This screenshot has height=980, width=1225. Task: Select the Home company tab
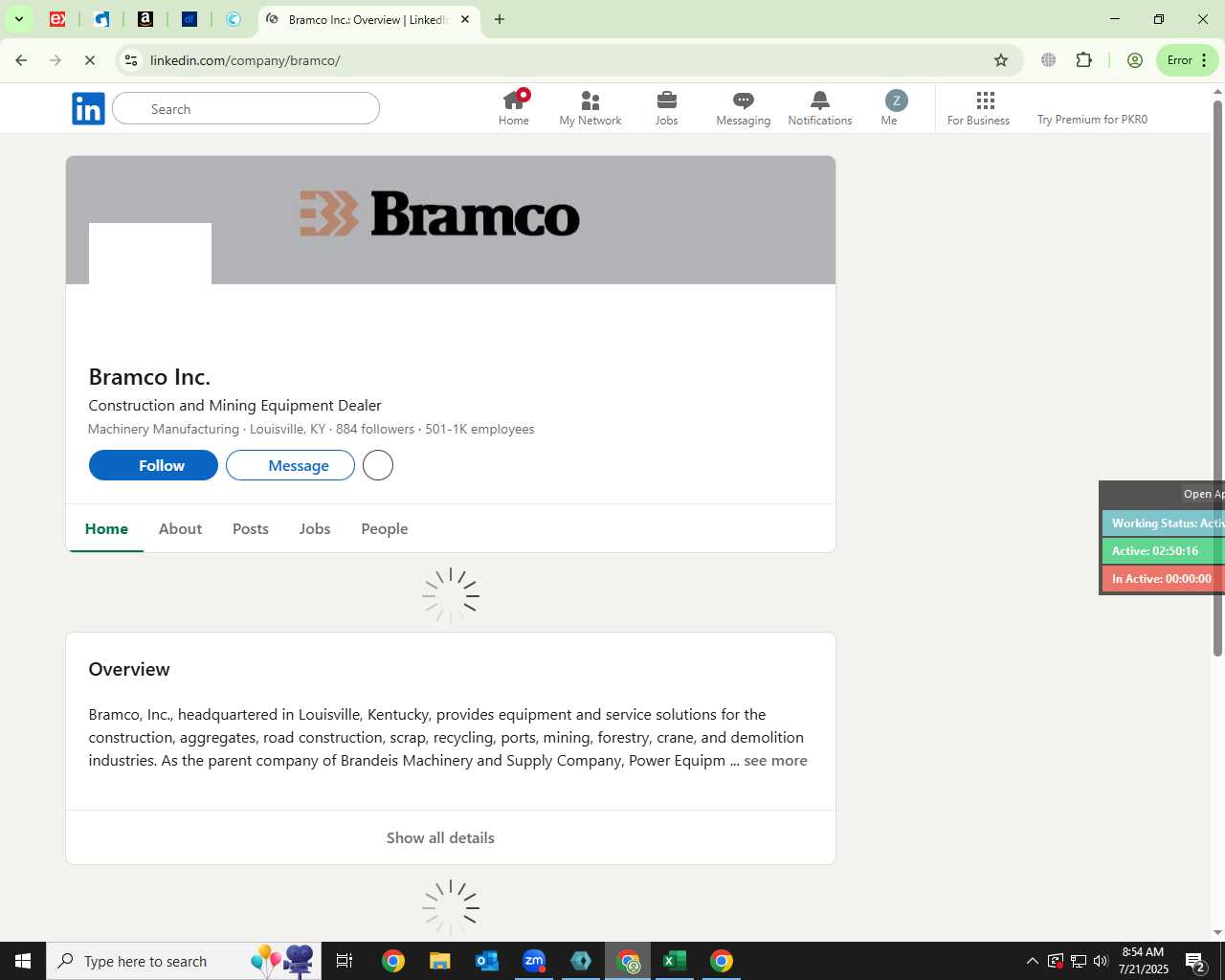pyautogui.click(x=106, y=528)
